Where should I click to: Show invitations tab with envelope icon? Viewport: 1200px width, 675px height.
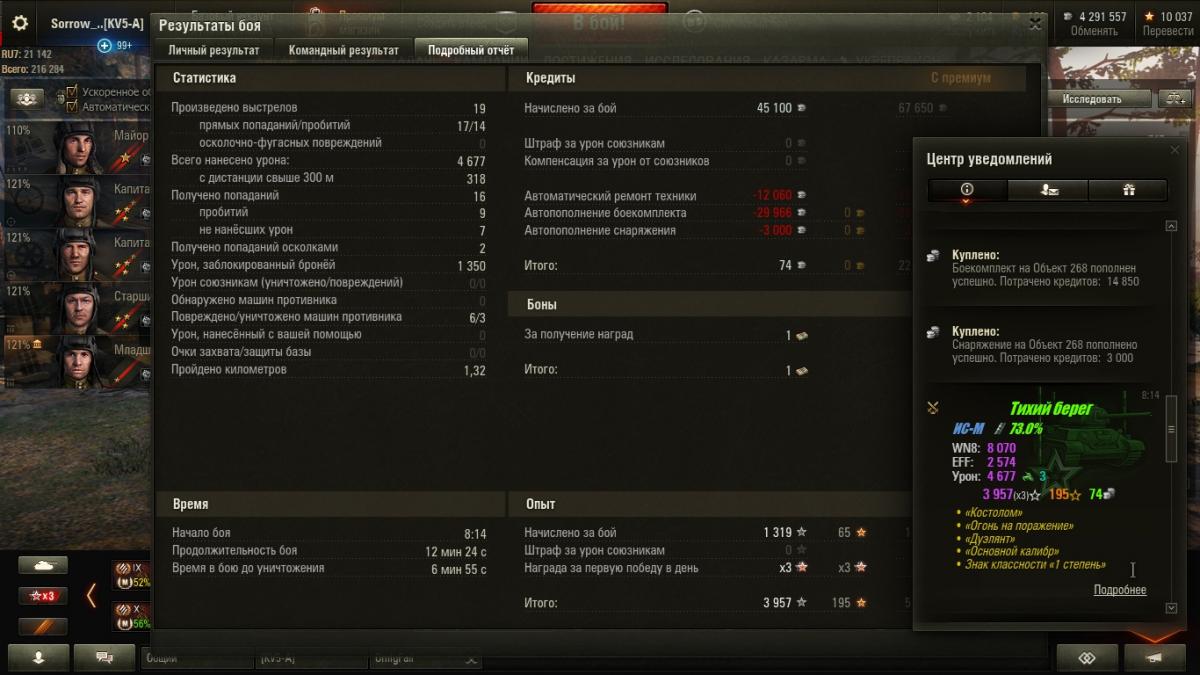1047,190
